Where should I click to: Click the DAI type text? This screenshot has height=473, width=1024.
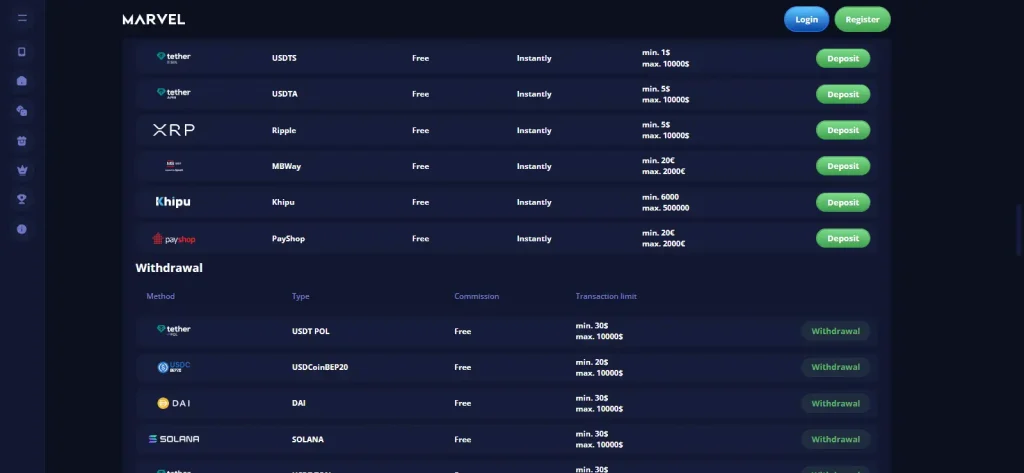pyautogui.click(x=298, y=403)
